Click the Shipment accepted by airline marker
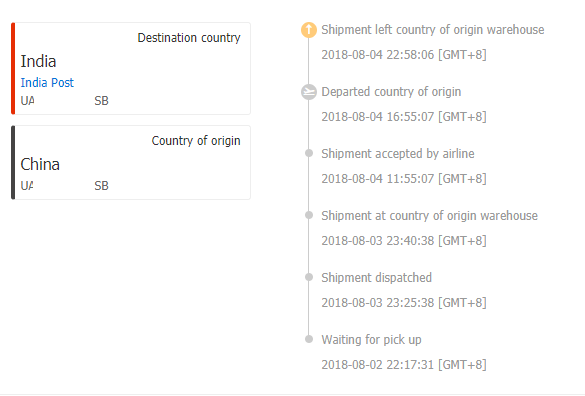 pyautogui.click(x=309, y=153)
